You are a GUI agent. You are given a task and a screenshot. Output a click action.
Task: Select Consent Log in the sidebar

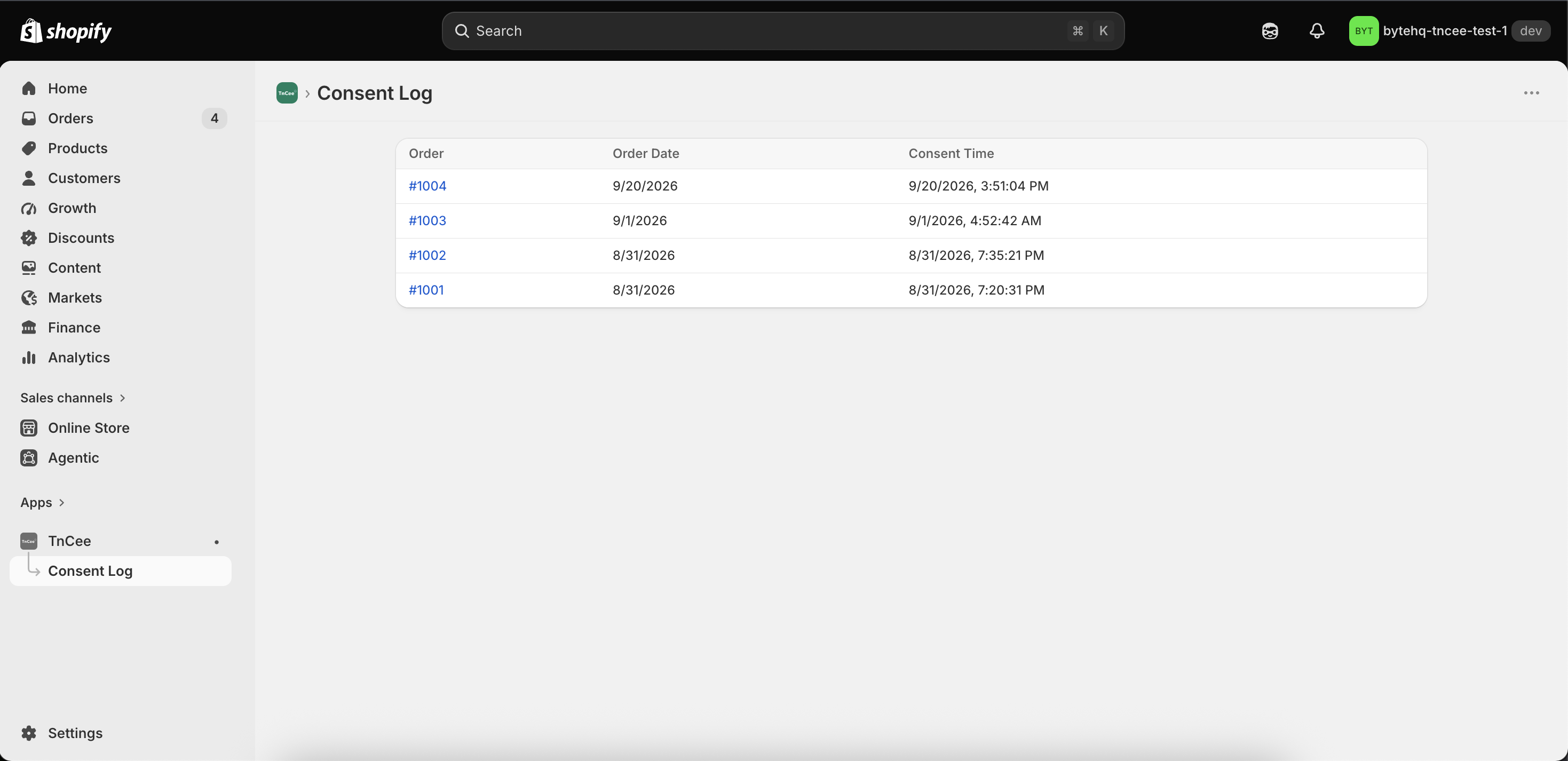pos(121,570)
